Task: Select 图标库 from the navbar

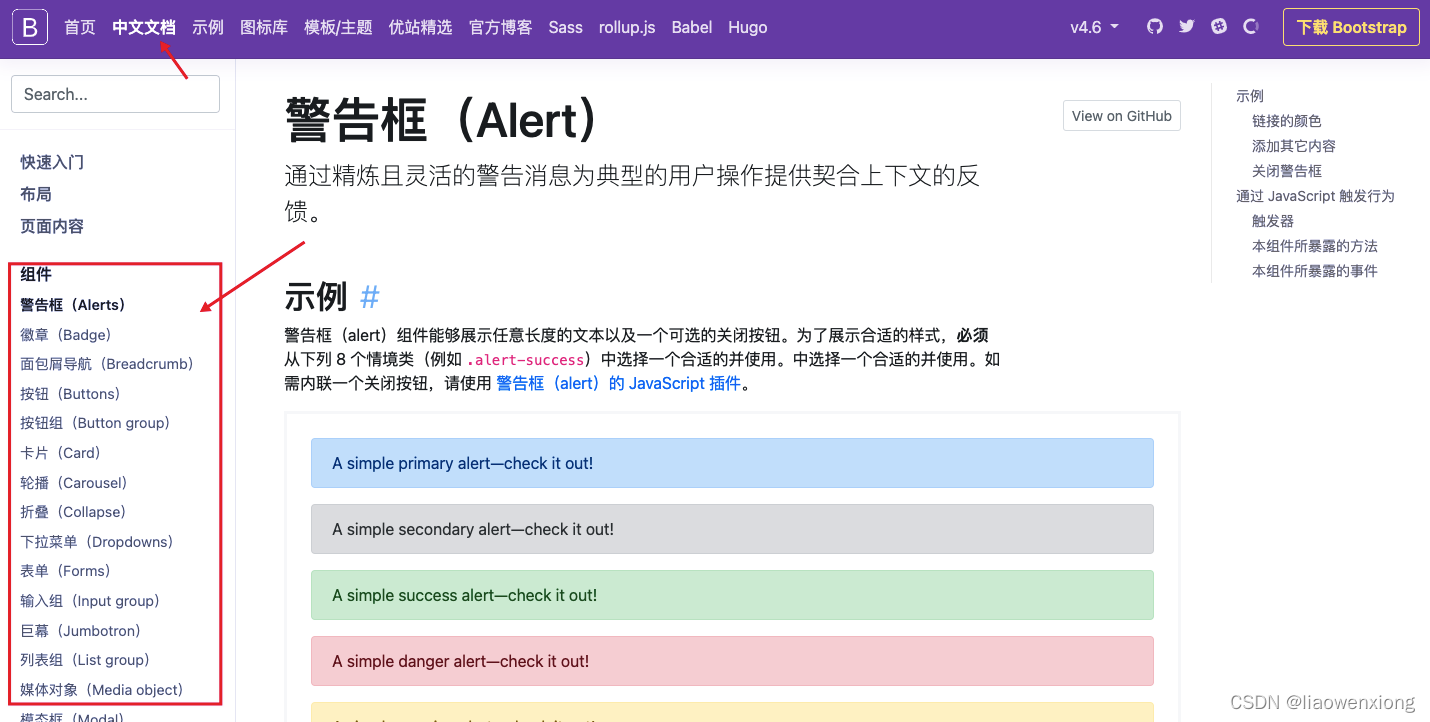Action: tap(264, 27)
